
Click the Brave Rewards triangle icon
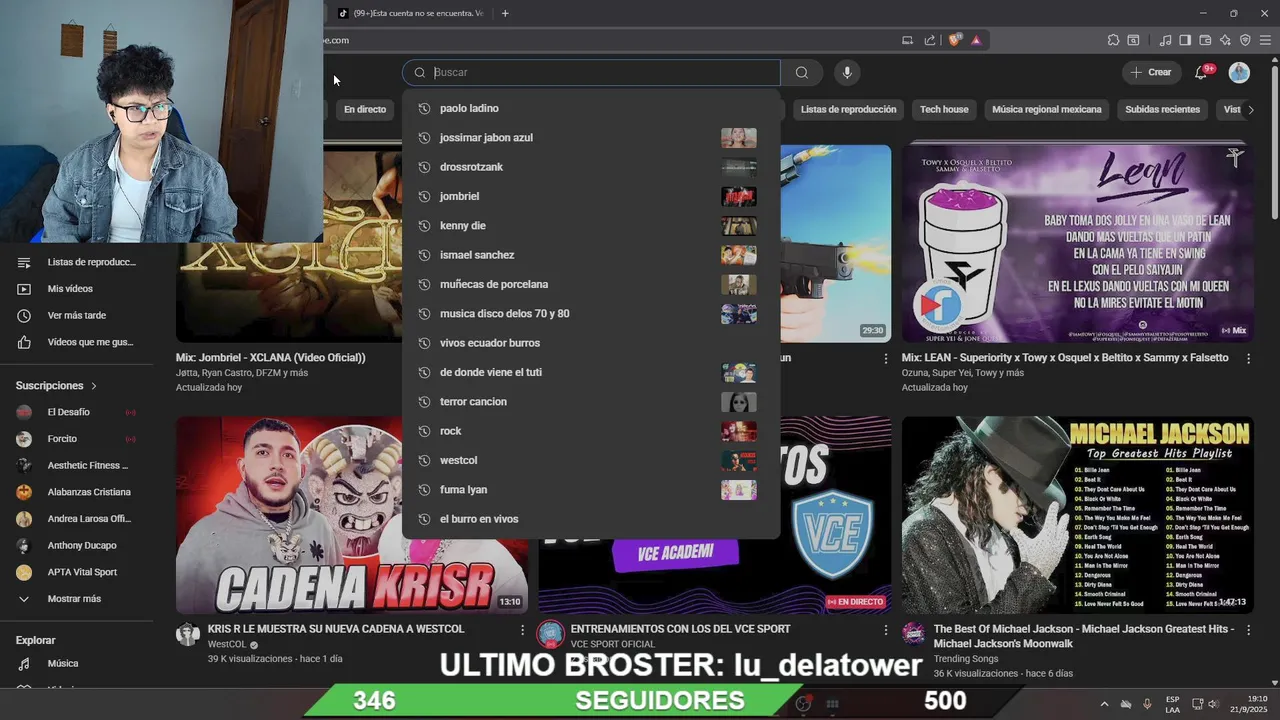click(x=976, y=40)
